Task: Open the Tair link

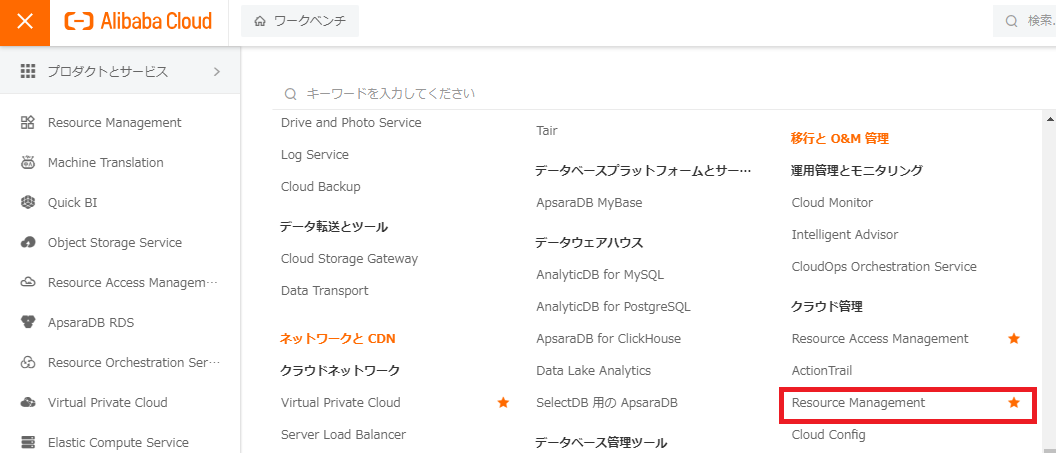Action: (x=547, y=131)
